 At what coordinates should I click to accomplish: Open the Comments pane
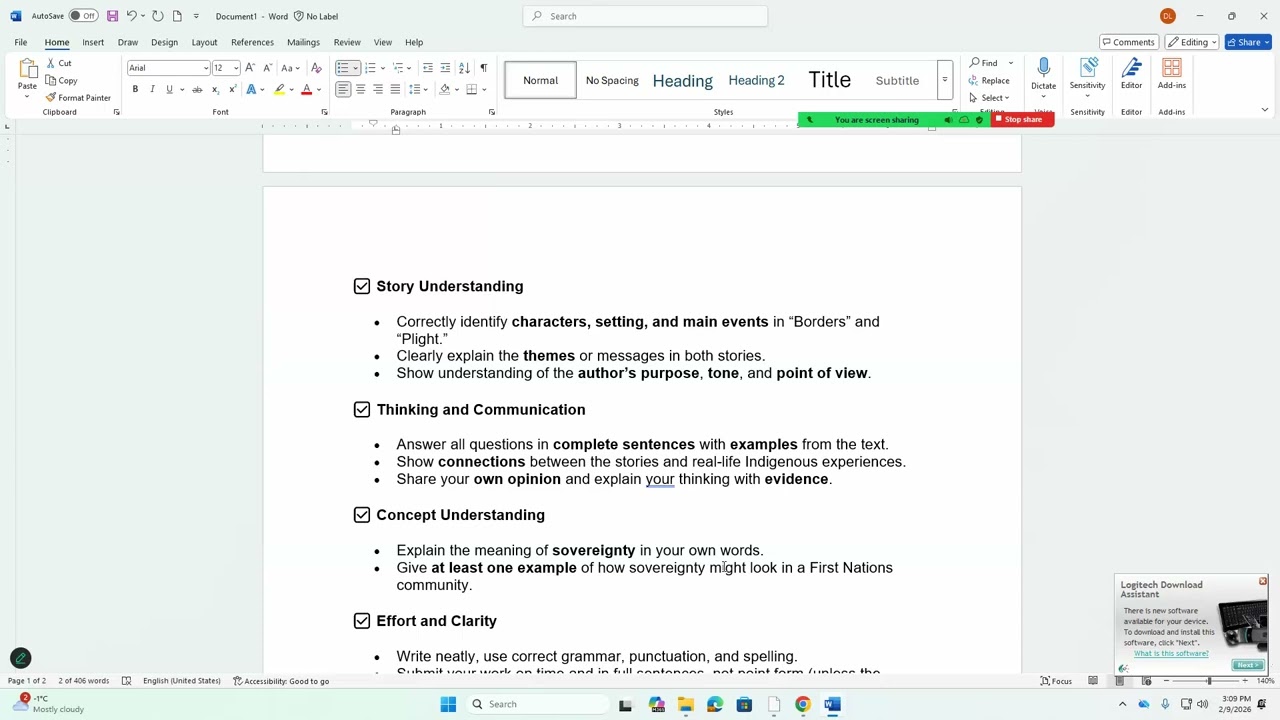tap(1128, 42)
